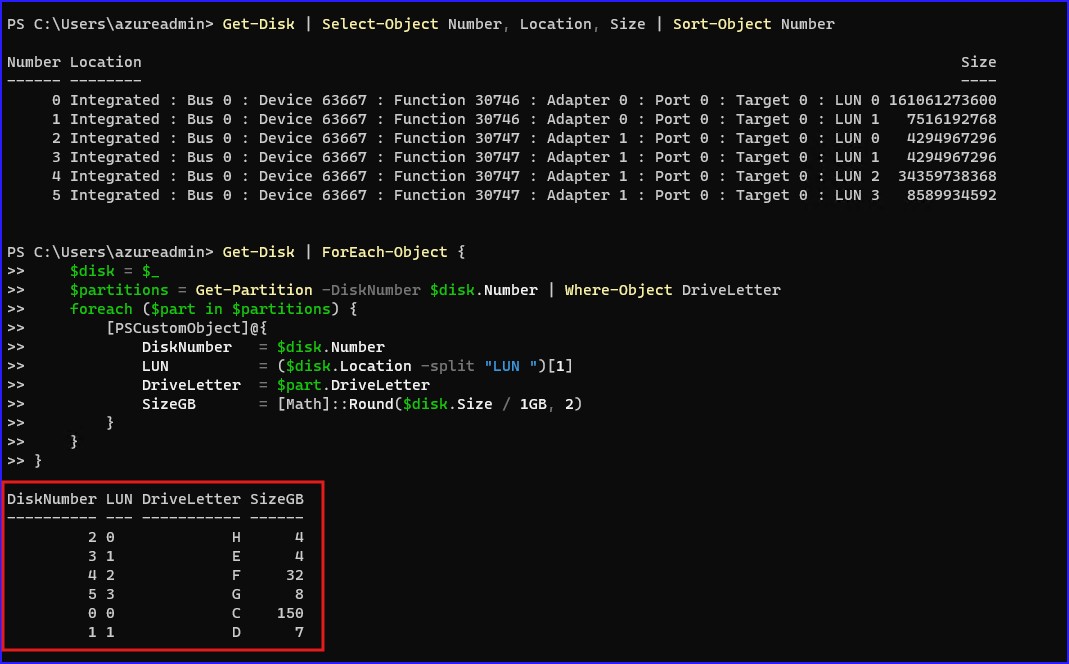The height and width of the screenshot is (664, 1069).
Task: Click the Size column header in the first table
Action: coord(978,62)
